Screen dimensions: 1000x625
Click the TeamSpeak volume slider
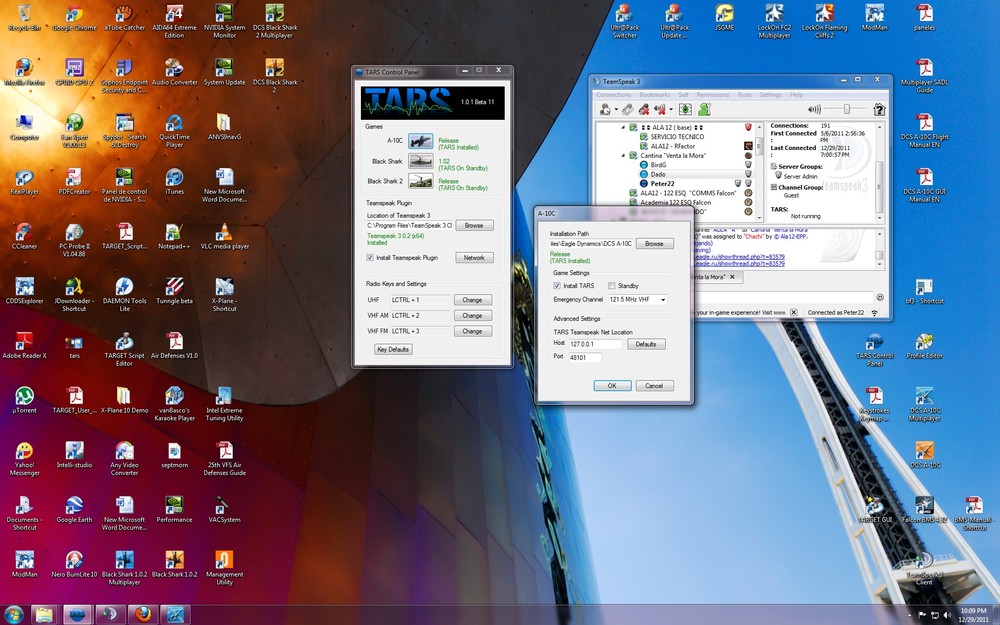846,109
